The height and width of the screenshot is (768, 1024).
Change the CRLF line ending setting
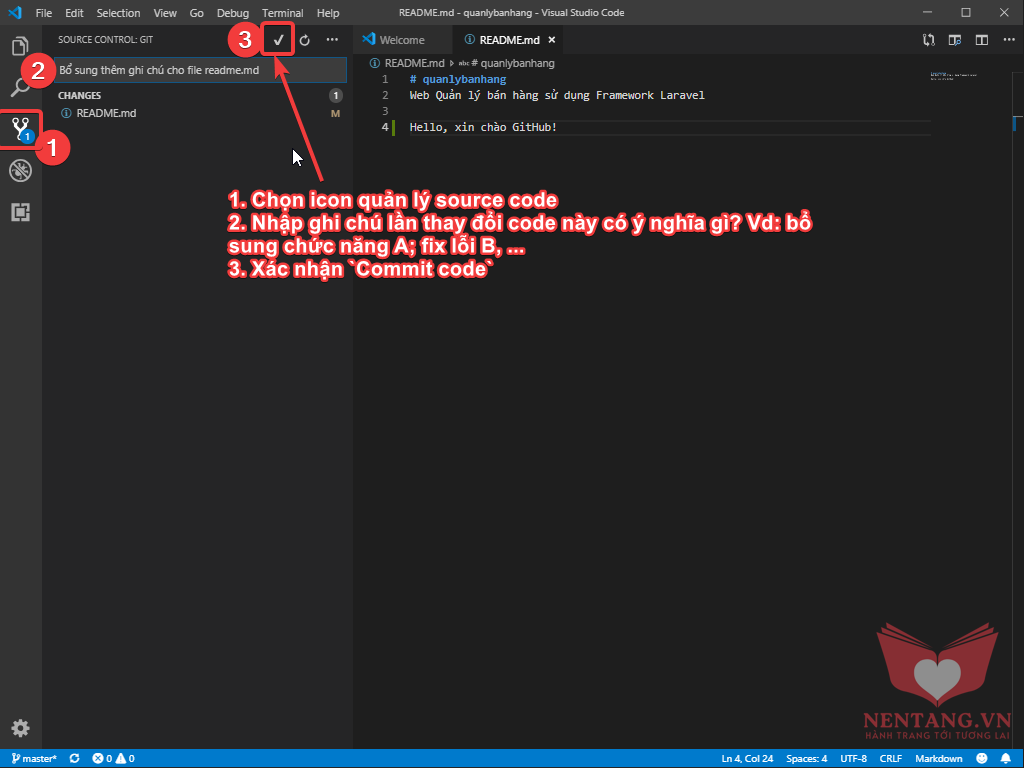(x=890, y=759)
